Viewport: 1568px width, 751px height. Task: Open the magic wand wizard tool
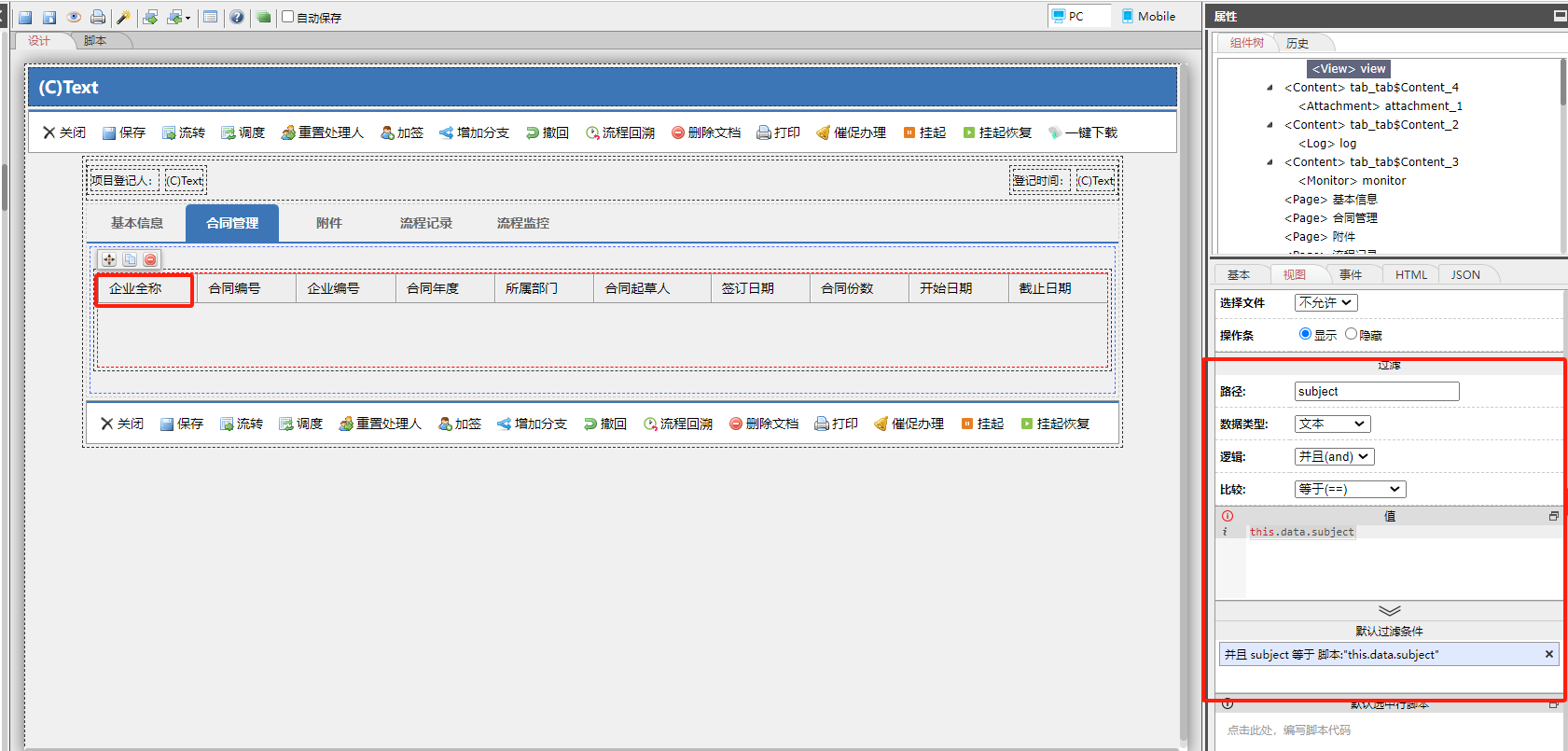[x=123, y=17]
